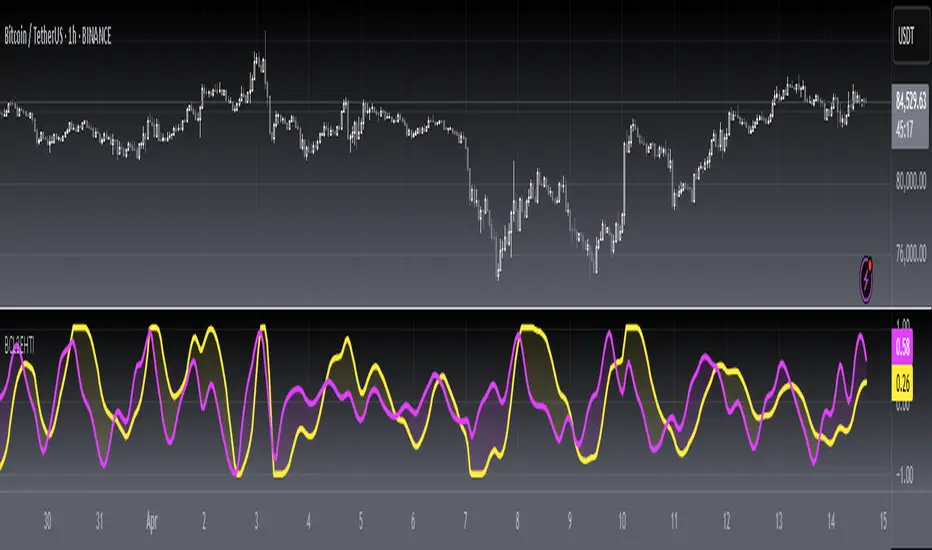This screenshot has width=932, height=550.
Task: Click the 11 date on time axis
Action: point(674,521)
